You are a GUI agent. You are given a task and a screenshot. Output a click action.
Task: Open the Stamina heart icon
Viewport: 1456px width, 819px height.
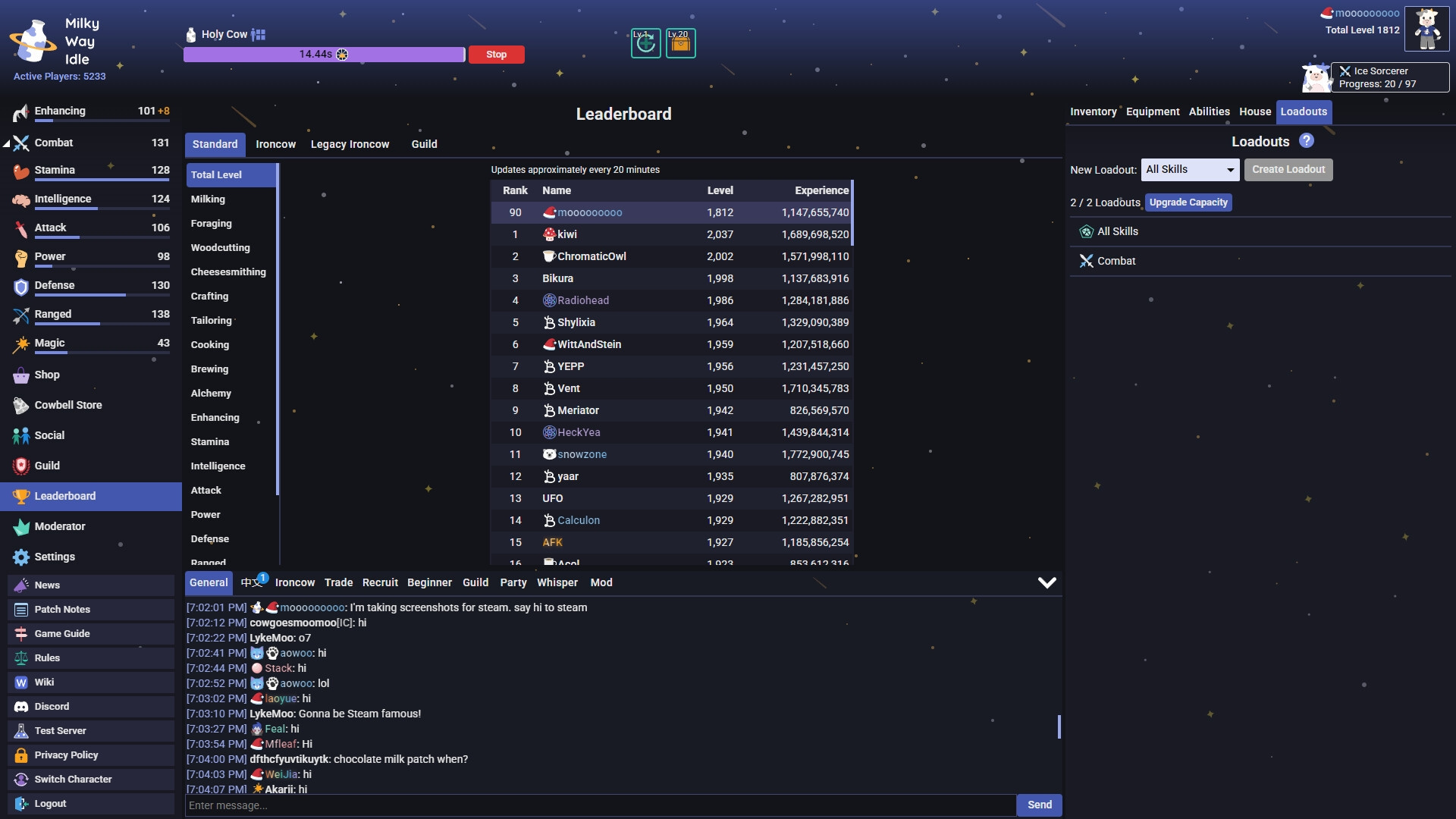pyautogui.click(x=21, y=171)
